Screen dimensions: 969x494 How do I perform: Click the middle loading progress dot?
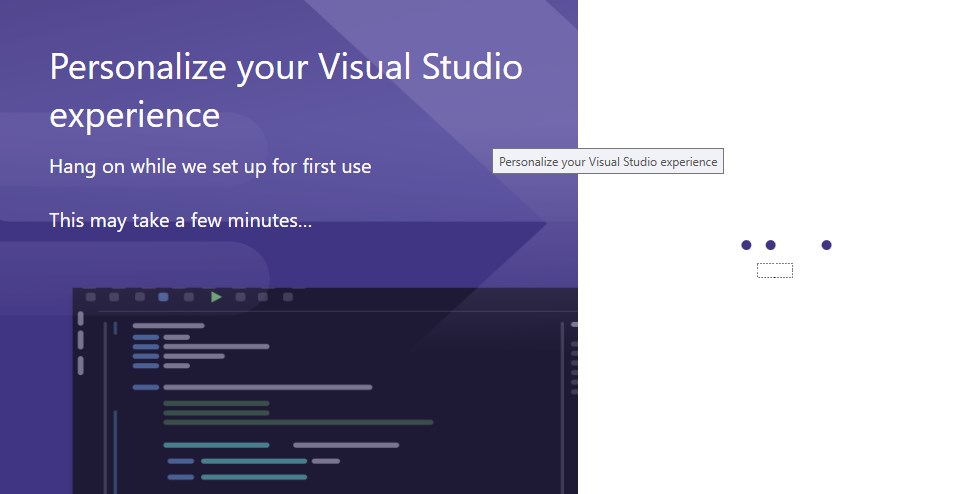(771, 245)
